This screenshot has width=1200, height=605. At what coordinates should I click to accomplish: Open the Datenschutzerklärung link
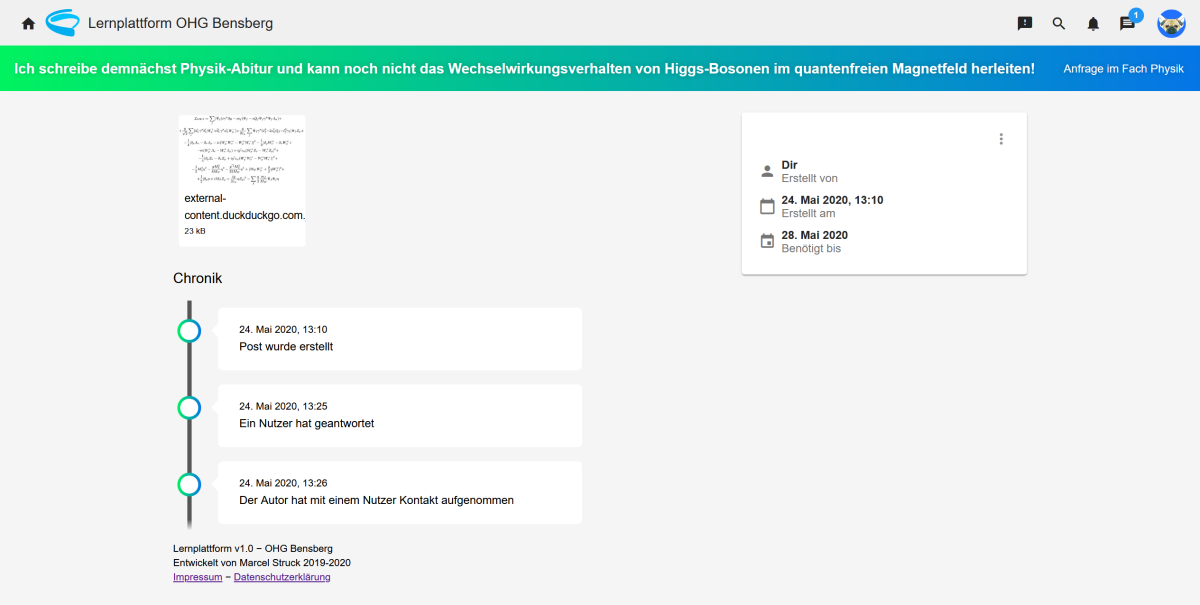(x=282, y=577)
